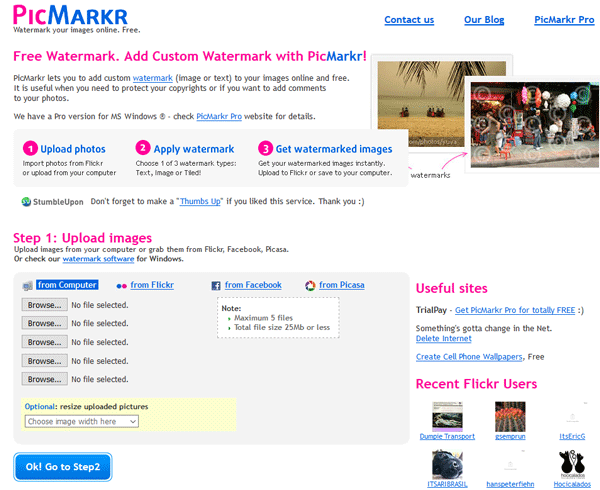Image resolution: width=600 pixels, height=490 pixels.
Task: Open the Our Blog link
Action: 484,20
